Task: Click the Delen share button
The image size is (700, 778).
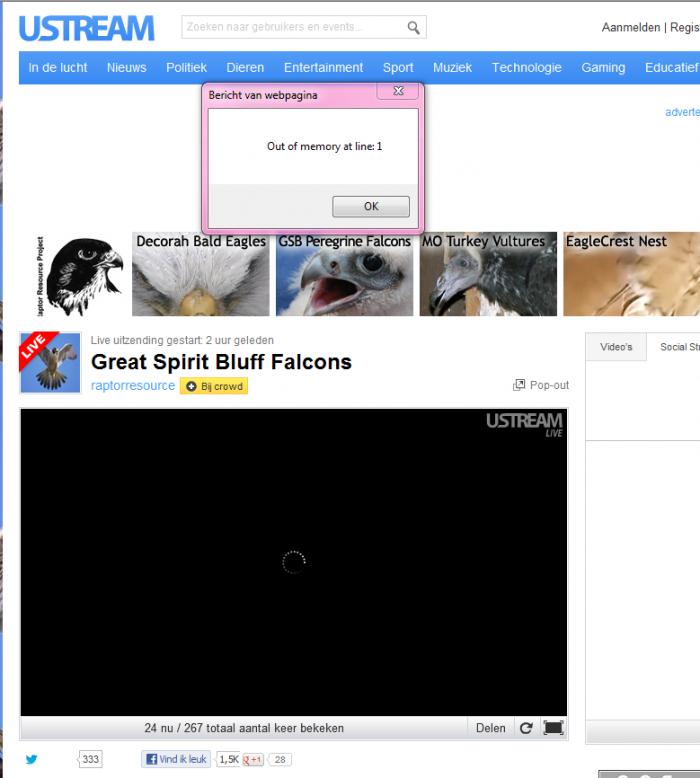Action: (491, 728)
